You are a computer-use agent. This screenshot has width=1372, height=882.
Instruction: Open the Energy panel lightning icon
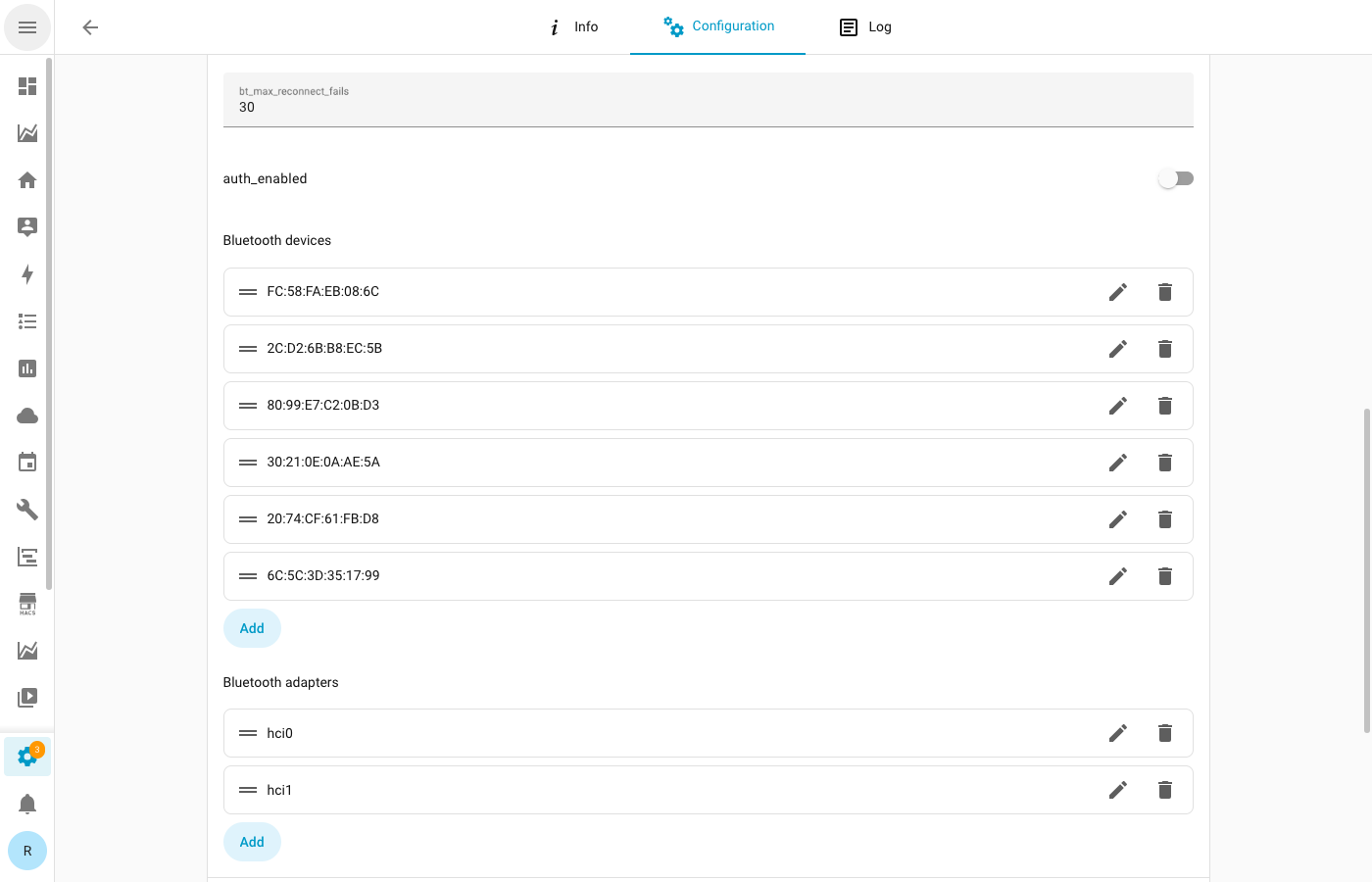click(x=27, y=274)
